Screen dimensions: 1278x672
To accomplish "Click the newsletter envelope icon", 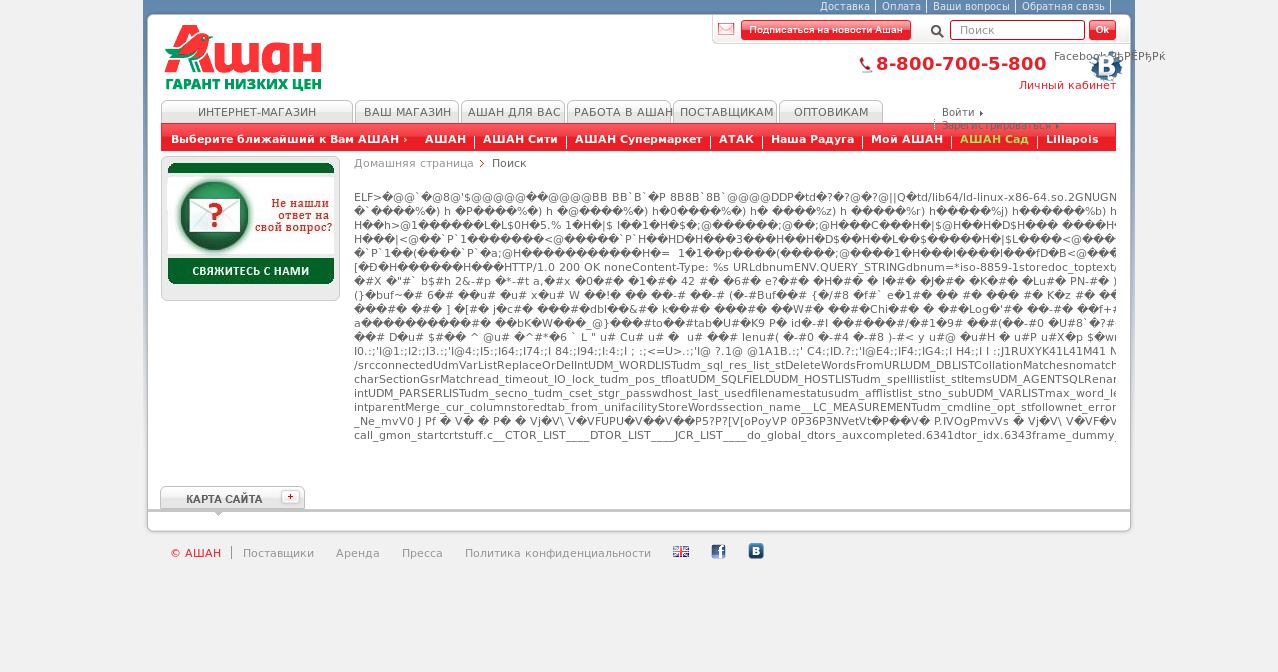I will 726,29.
